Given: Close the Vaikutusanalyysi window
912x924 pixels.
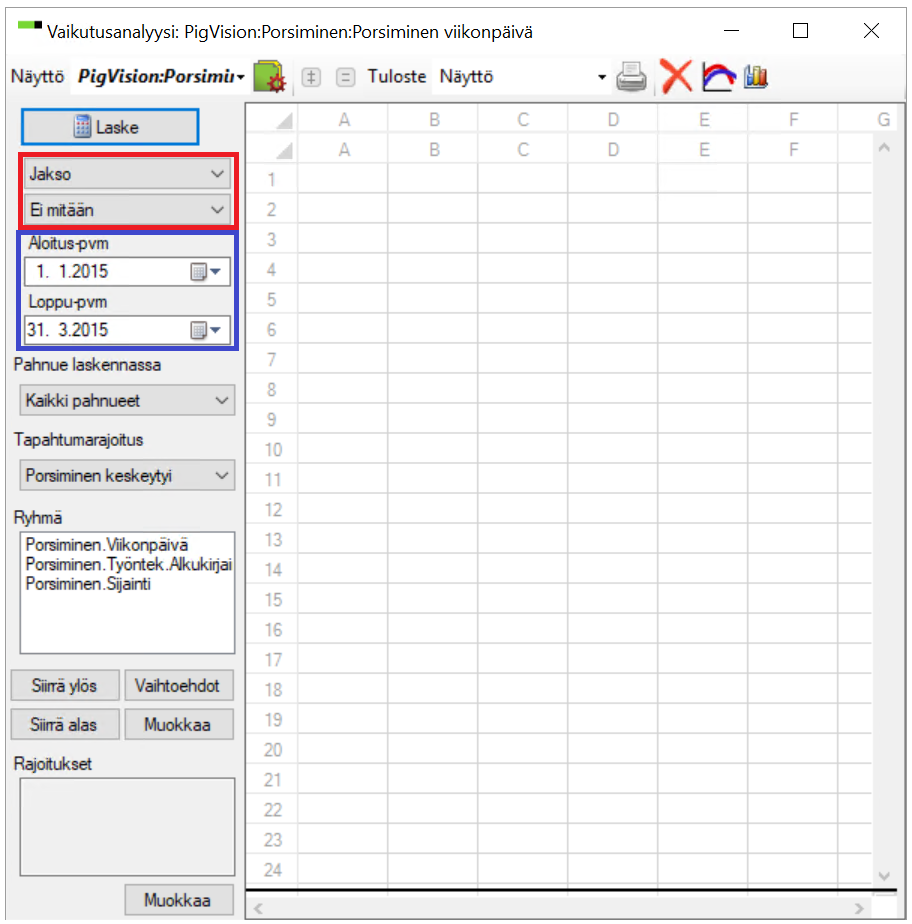Looking at the screenshot, I should (x=871, y=31).
